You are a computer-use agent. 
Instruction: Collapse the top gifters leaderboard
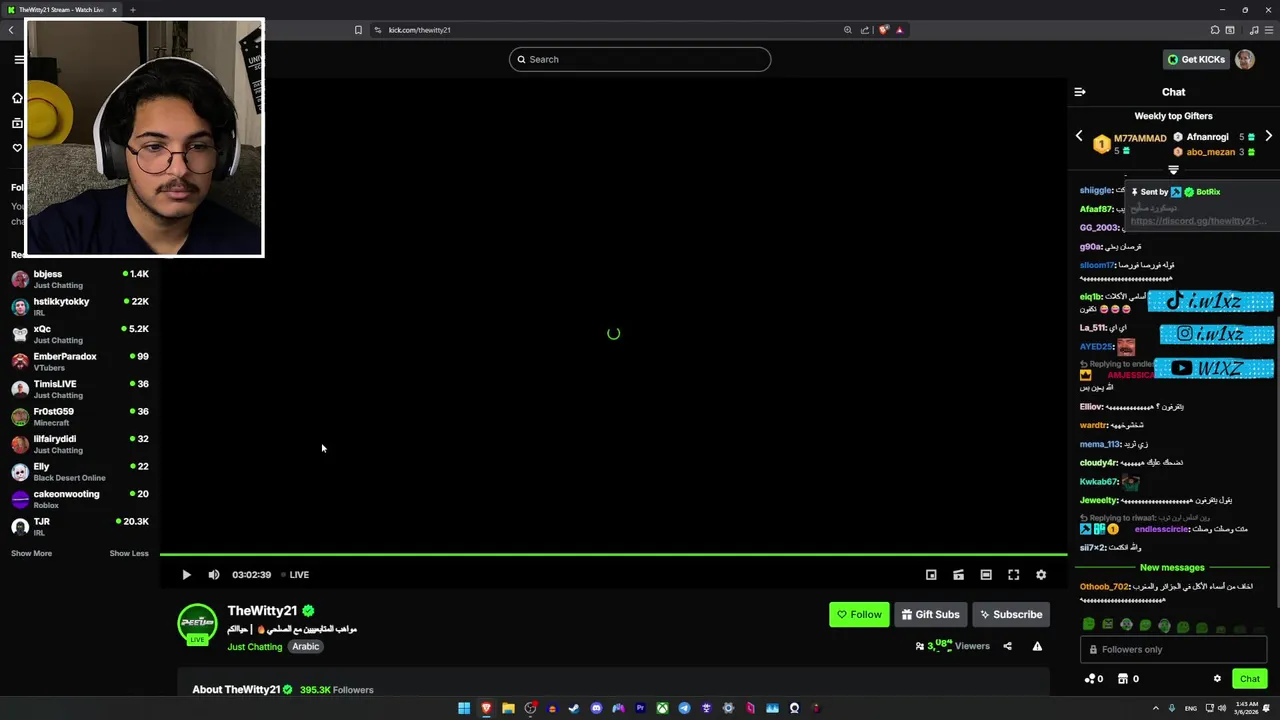pos(1174,169)
